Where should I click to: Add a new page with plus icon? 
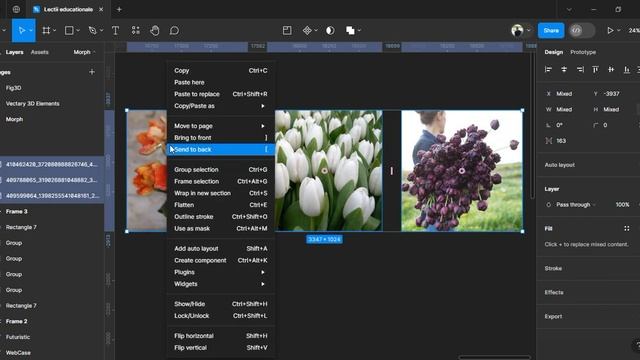pos(92,72)
